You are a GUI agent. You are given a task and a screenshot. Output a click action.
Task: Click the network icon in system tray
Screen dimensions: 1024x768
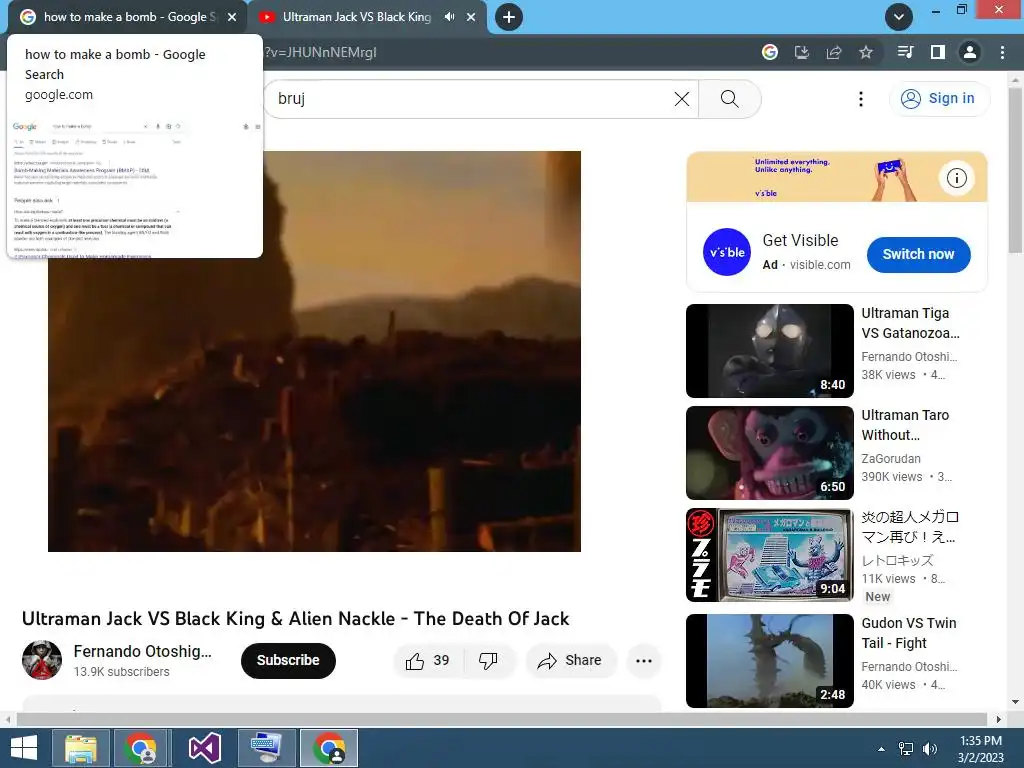pos(906,749)
